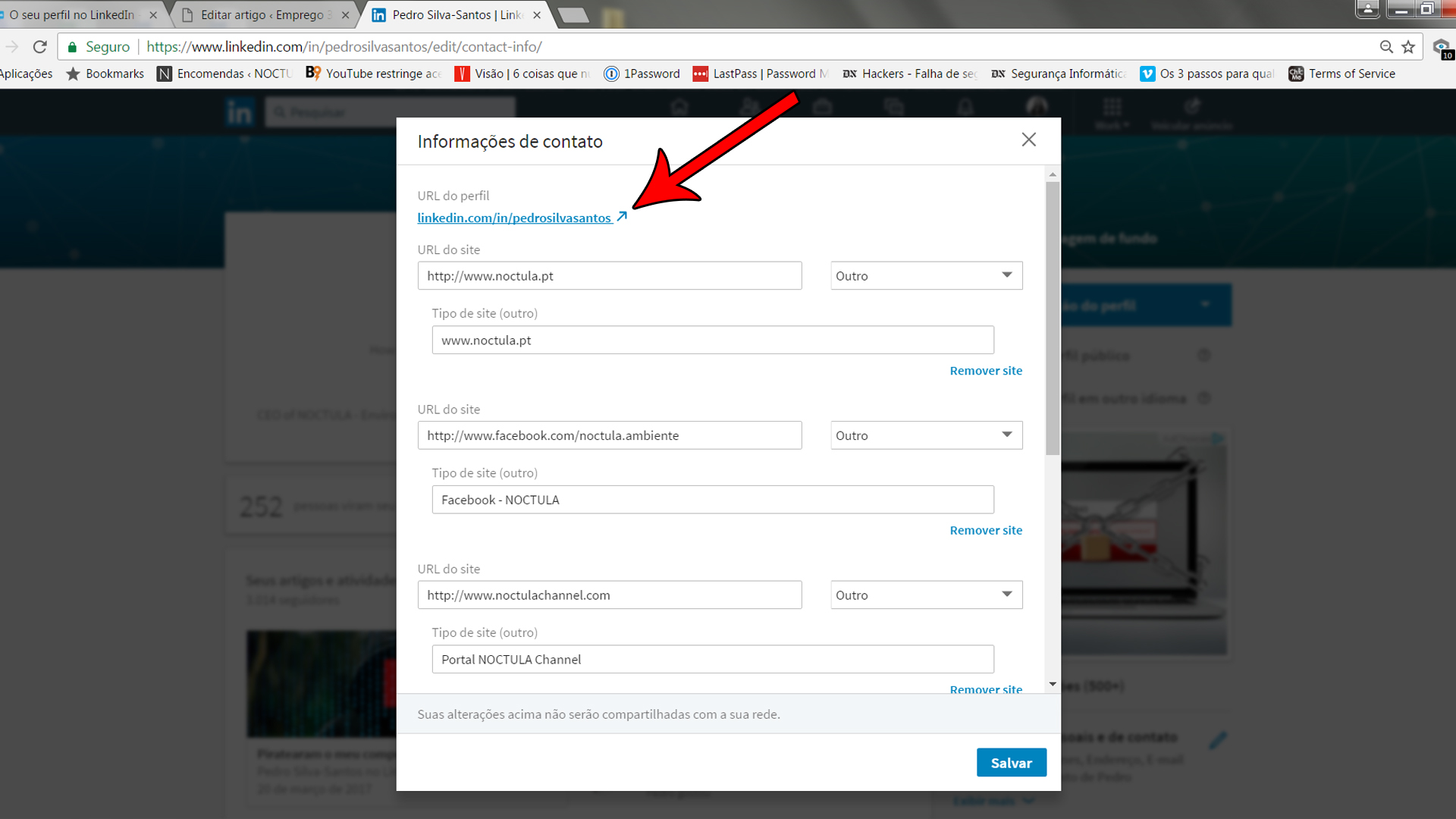Remove the noctula.pt site

point(986,371)
